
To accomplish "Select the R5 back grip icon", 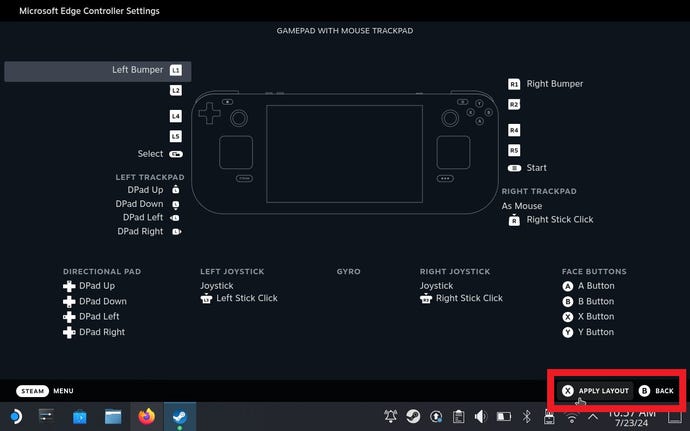I will 514,150.
